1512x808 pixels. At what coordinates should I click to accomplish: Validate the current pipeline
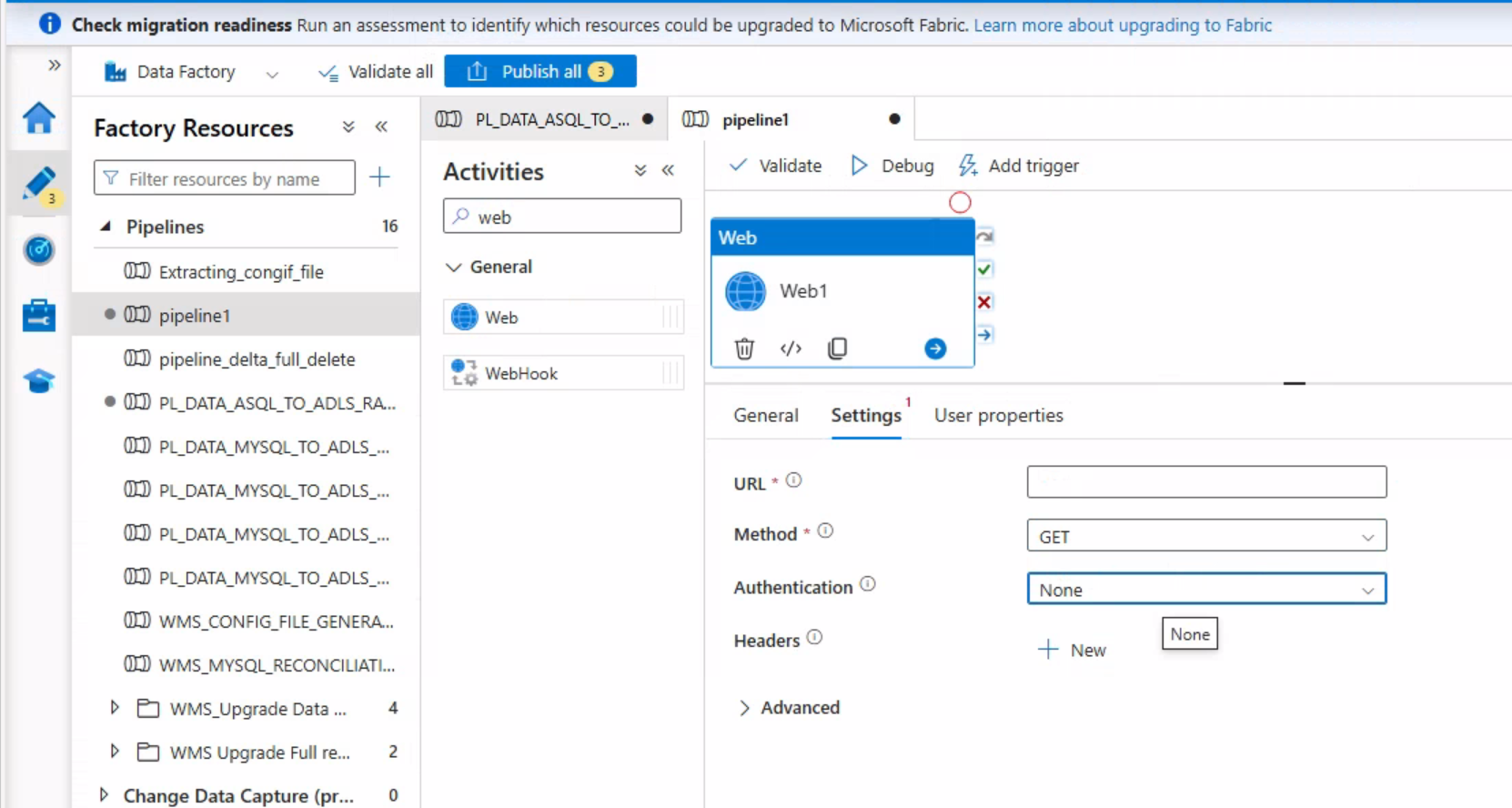pos(776,166)
